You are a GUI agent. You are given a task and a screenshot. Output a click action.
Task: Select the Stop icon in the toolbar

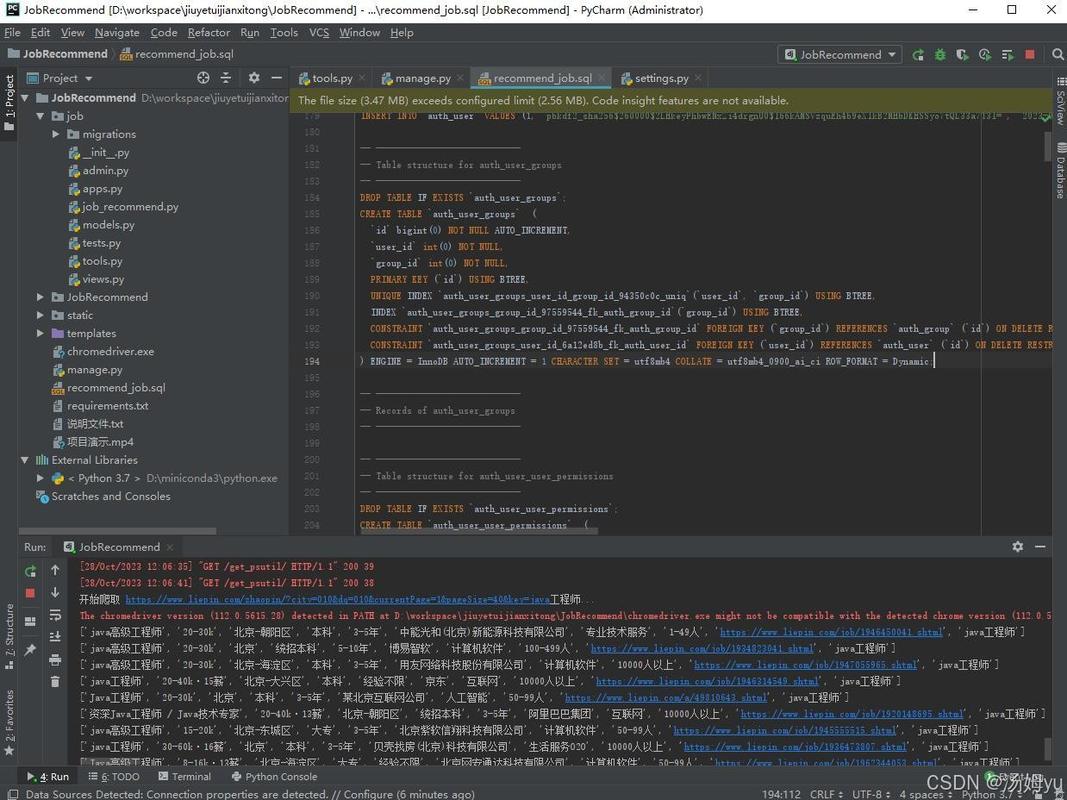(x=1030, y=55)
